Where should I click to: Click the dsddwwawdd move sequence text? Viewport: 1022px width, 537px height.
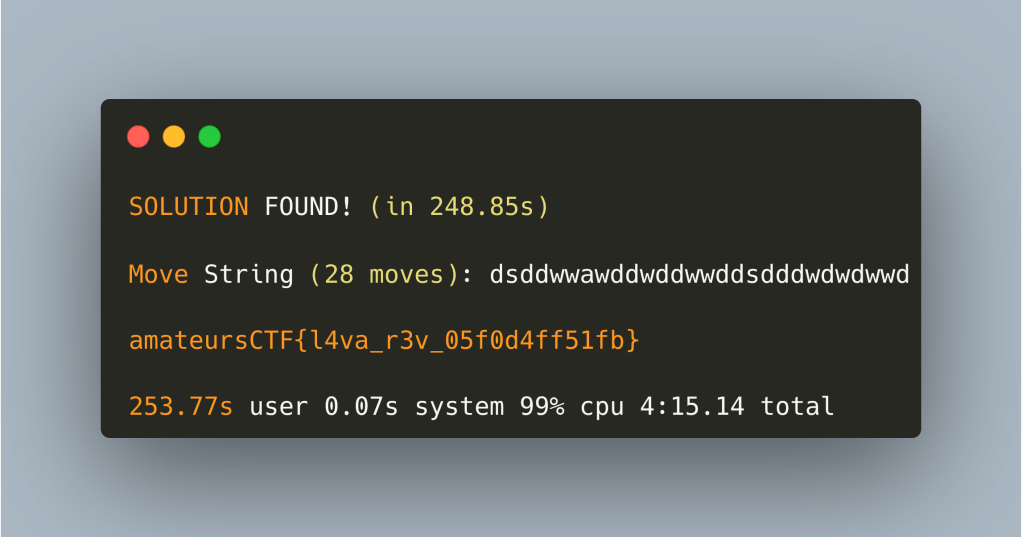click(x=699, y=274)
